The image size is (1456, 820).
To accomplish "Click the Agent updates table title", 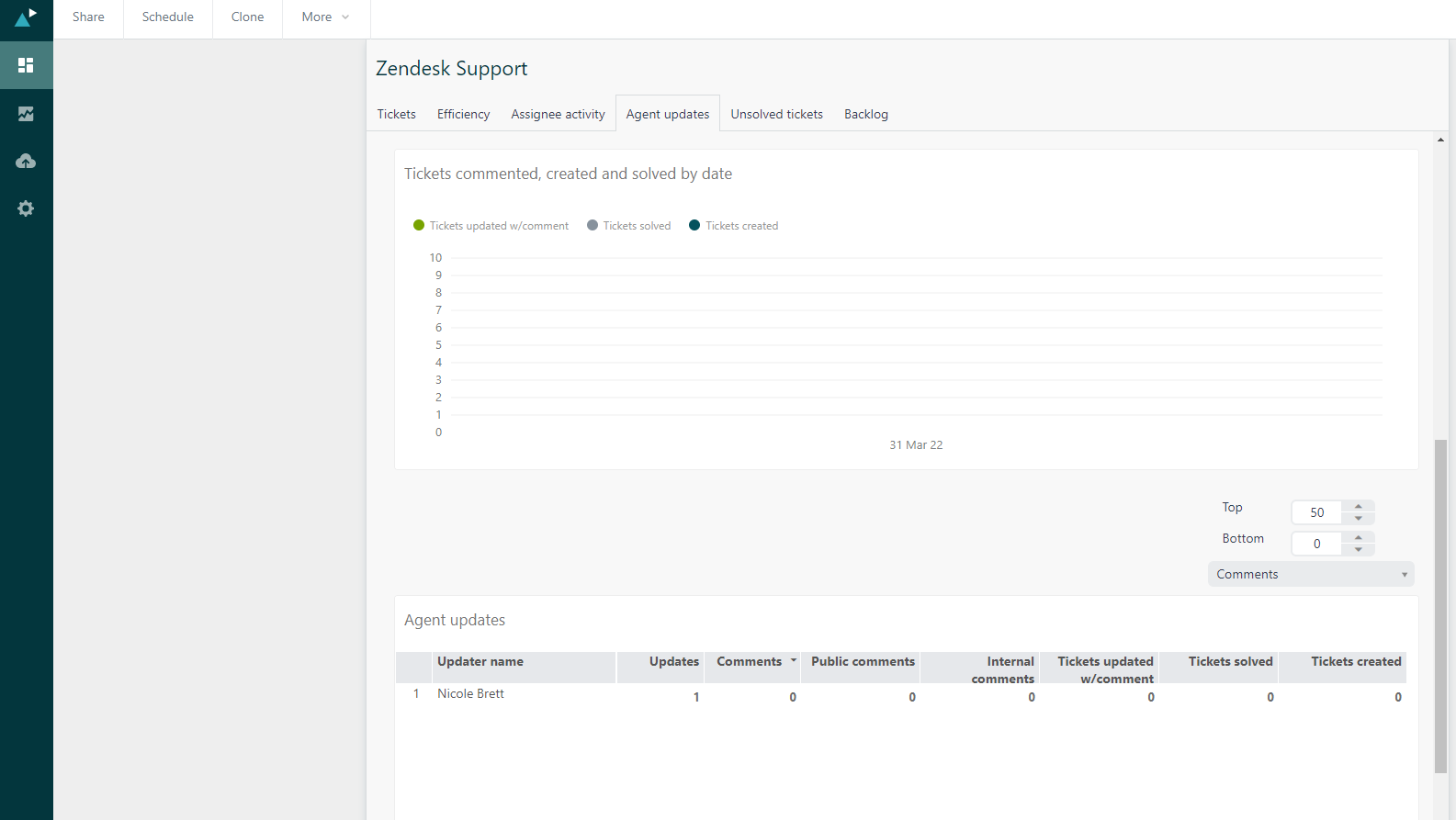I will coord(455,621).
